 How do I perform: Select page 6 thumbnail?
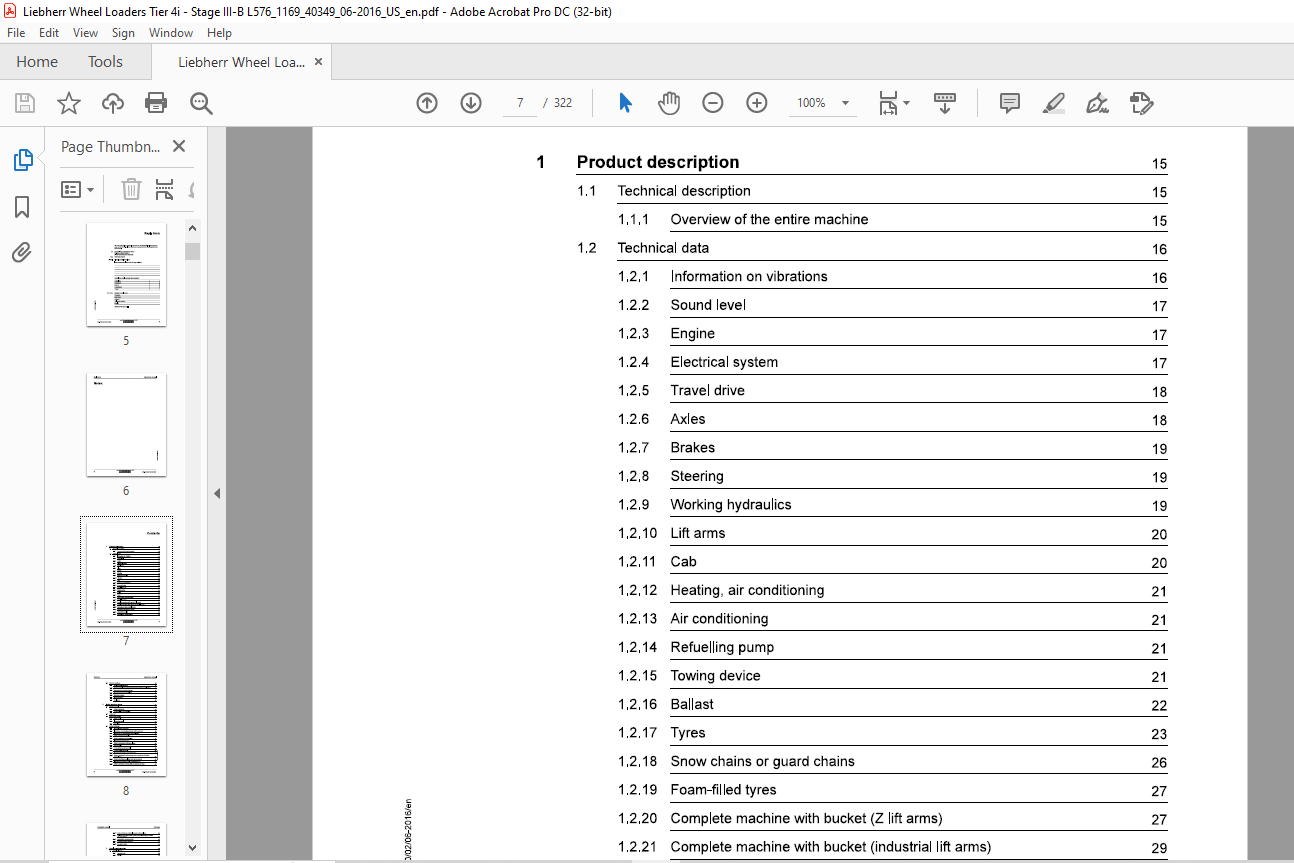[126, 425]
